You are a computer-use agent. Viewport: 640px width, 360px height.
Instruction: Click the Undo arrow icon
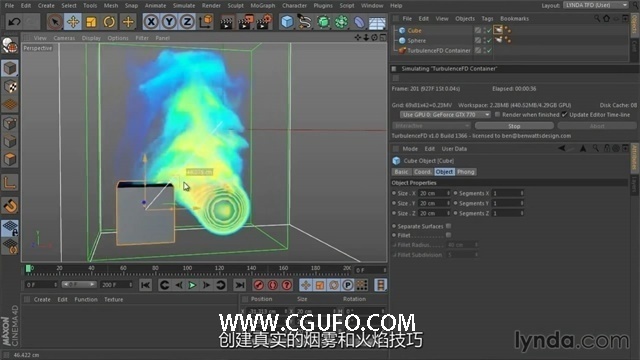(14, 22)
